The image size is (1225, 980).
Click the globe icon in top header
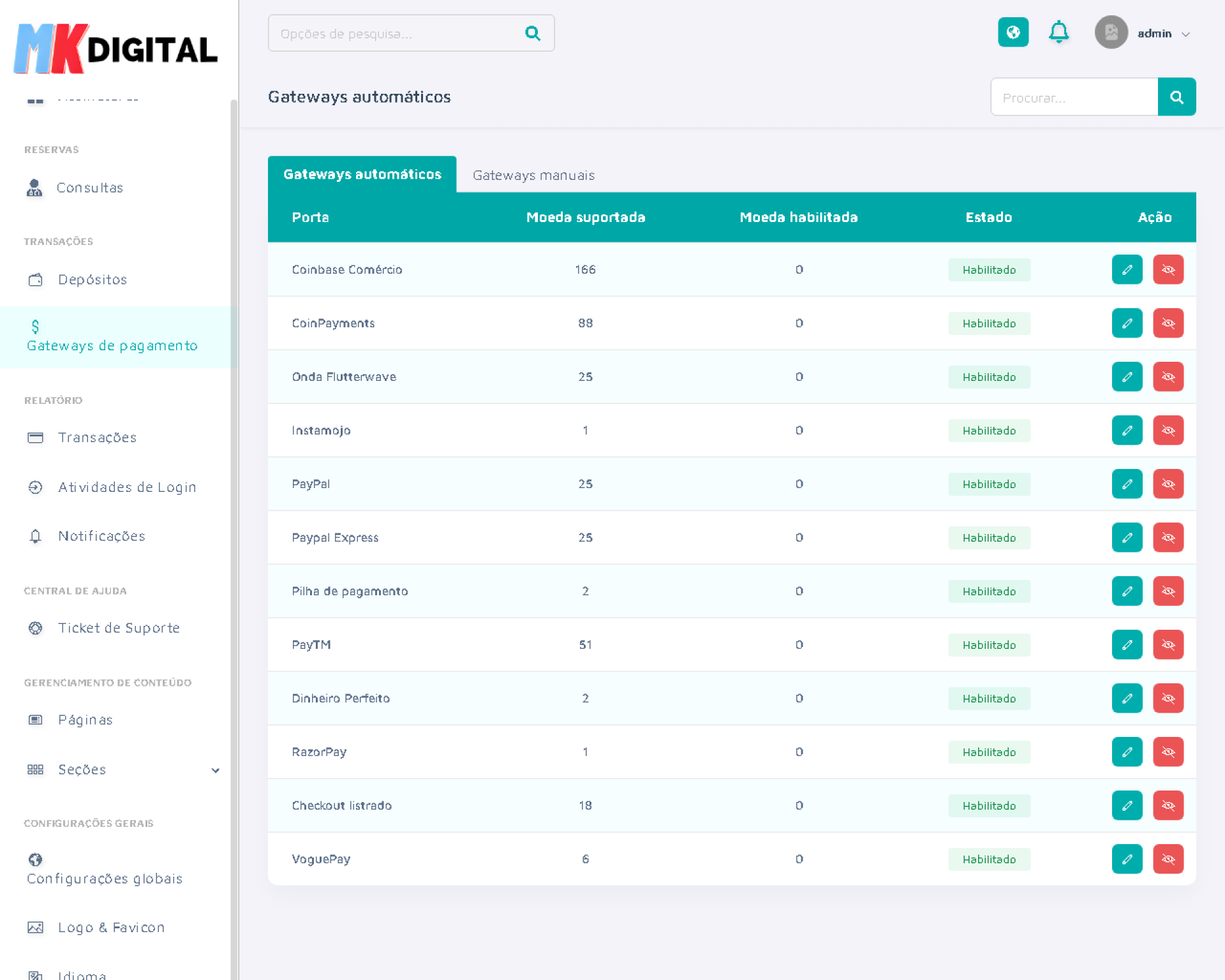(x=1013, y=33)
